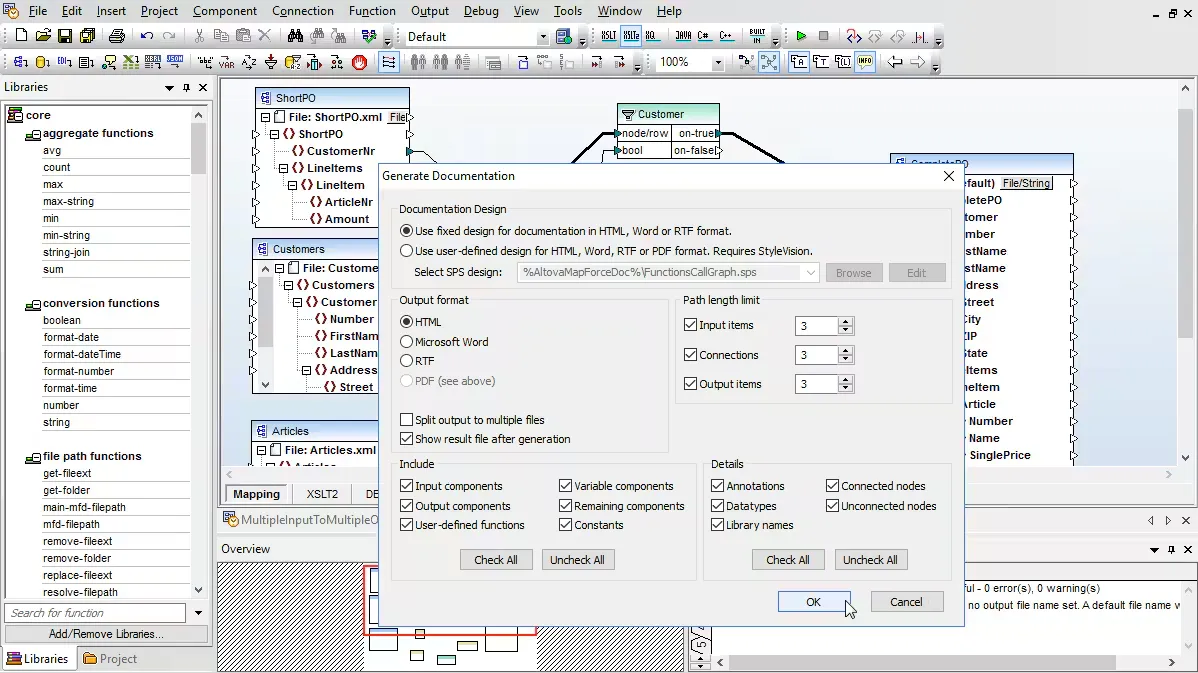This screenshot has width=1198, height=673.
Task: Click Uncheck All under the Details section
Action: pyautogui.click(x=870, y=560)
